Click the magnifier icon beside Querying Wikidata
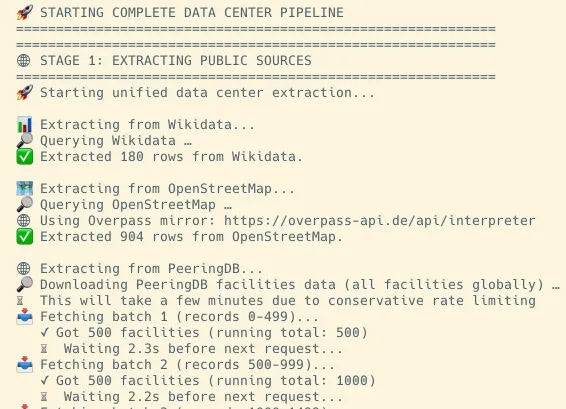This screenshot has height=409, width=566. 25,140
